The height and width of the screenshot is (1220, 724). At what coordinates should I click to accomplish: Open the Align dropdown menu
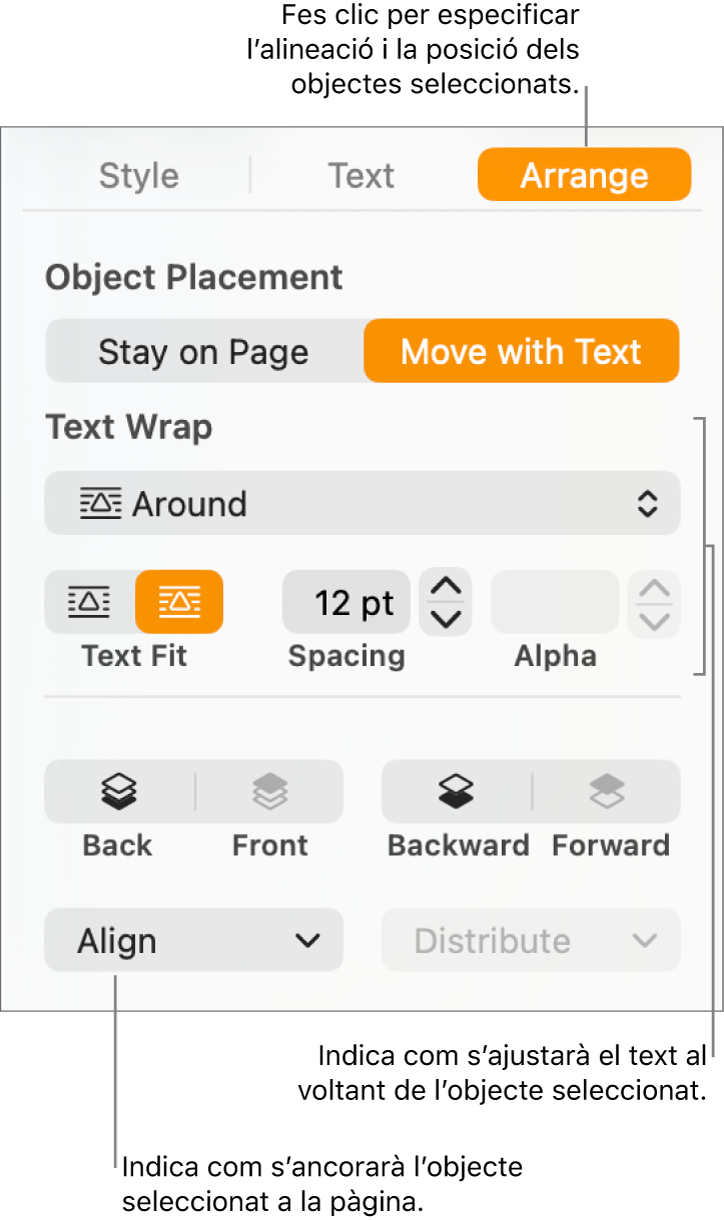click(x=193, y=941)
